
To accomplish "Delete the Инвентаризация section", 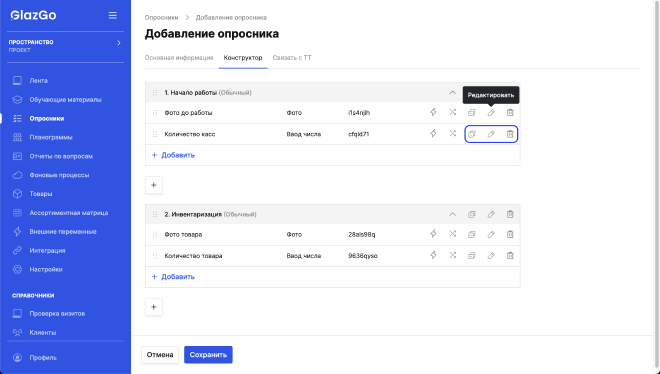I will [x=510, y=215].
